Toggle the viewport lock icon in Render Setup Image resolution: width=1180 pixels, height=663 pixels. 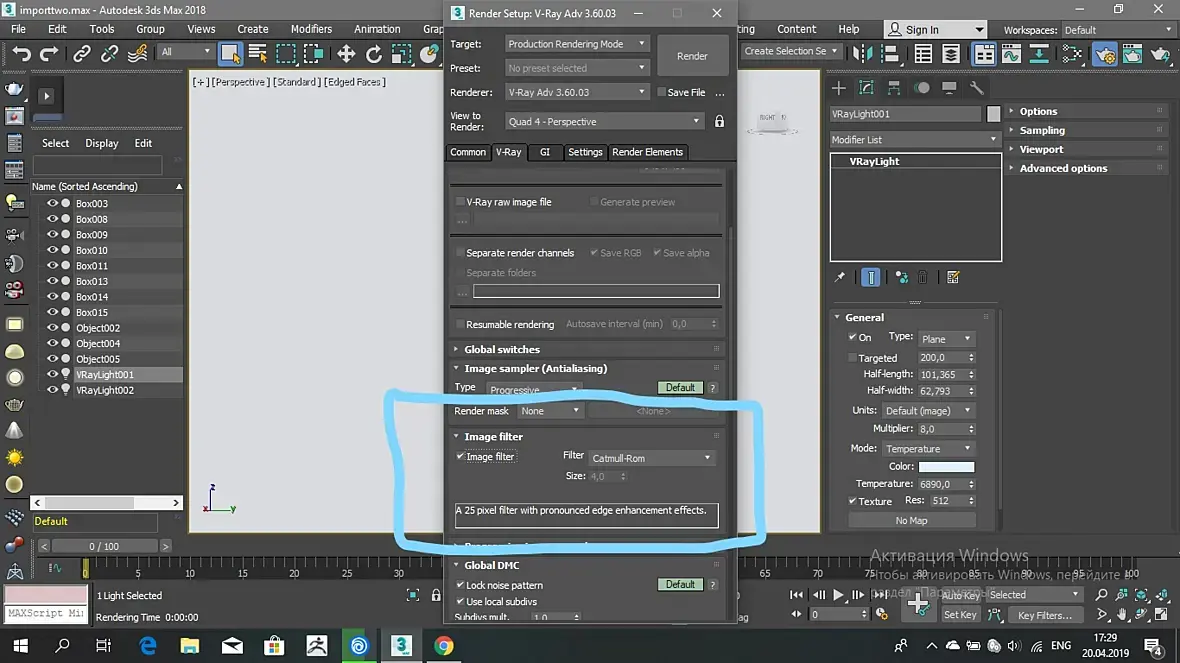pyautogui.click(x=719, y=121)
